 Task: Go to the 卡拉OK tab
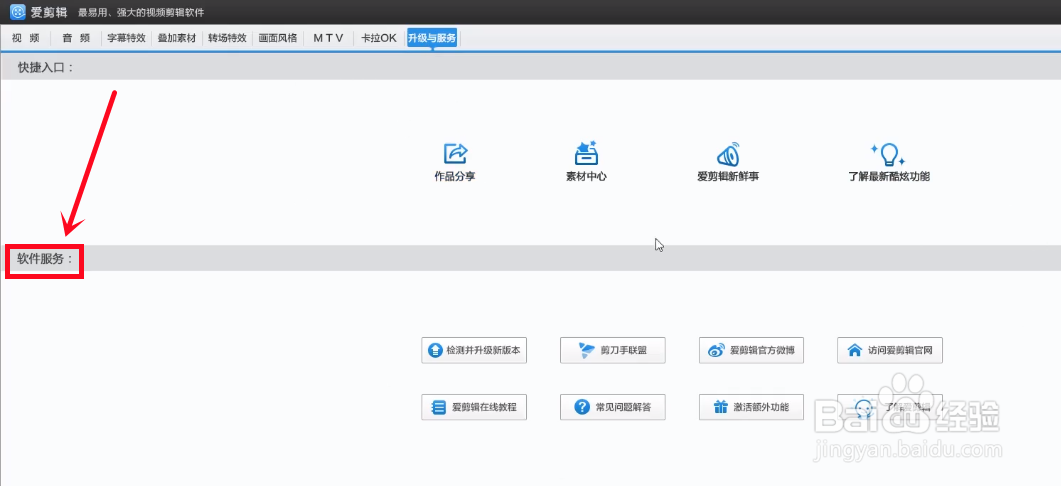point(379,39)
